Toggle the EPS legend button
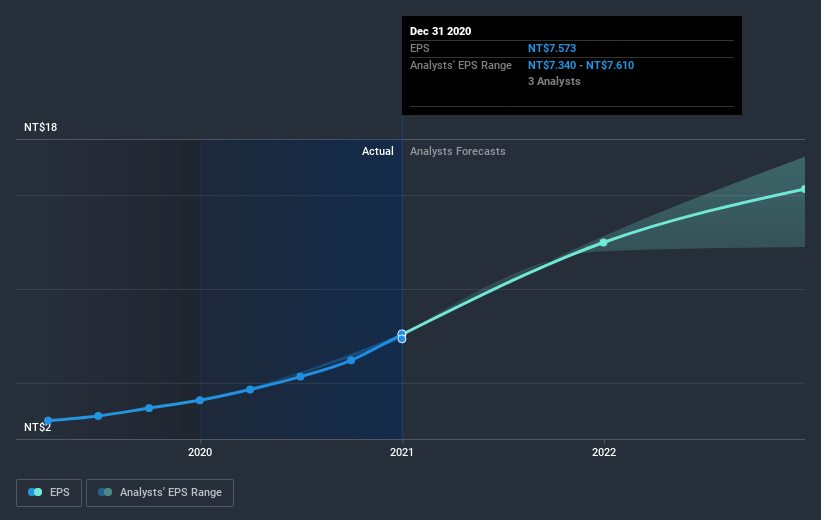The image size is (821, 520). click(x=49, y=492)
